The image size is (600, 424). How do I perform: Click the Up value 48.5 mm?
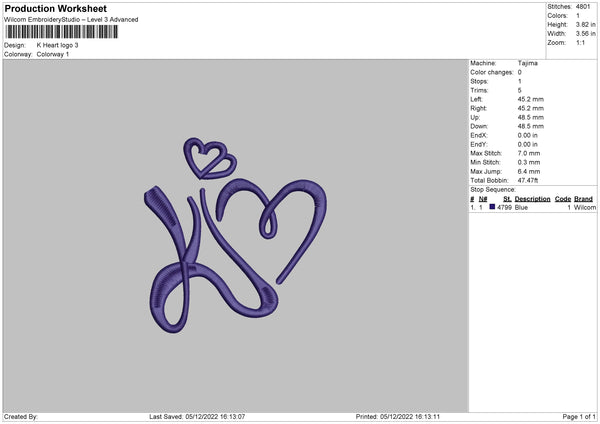[530, 117]
